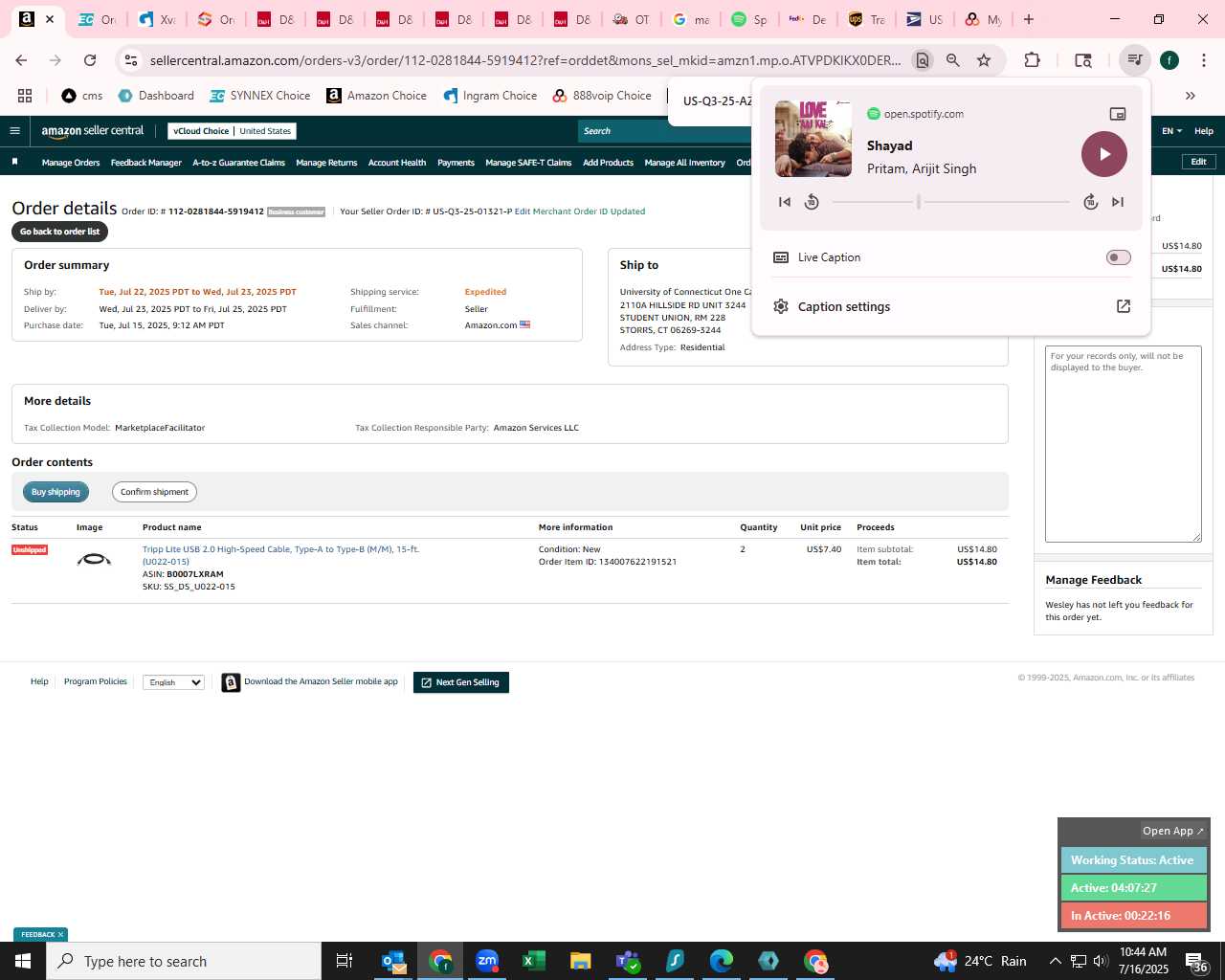View site information icon in address bar
The width and height of the screenshot is (1225, 980).
click(x=131, y=60)
